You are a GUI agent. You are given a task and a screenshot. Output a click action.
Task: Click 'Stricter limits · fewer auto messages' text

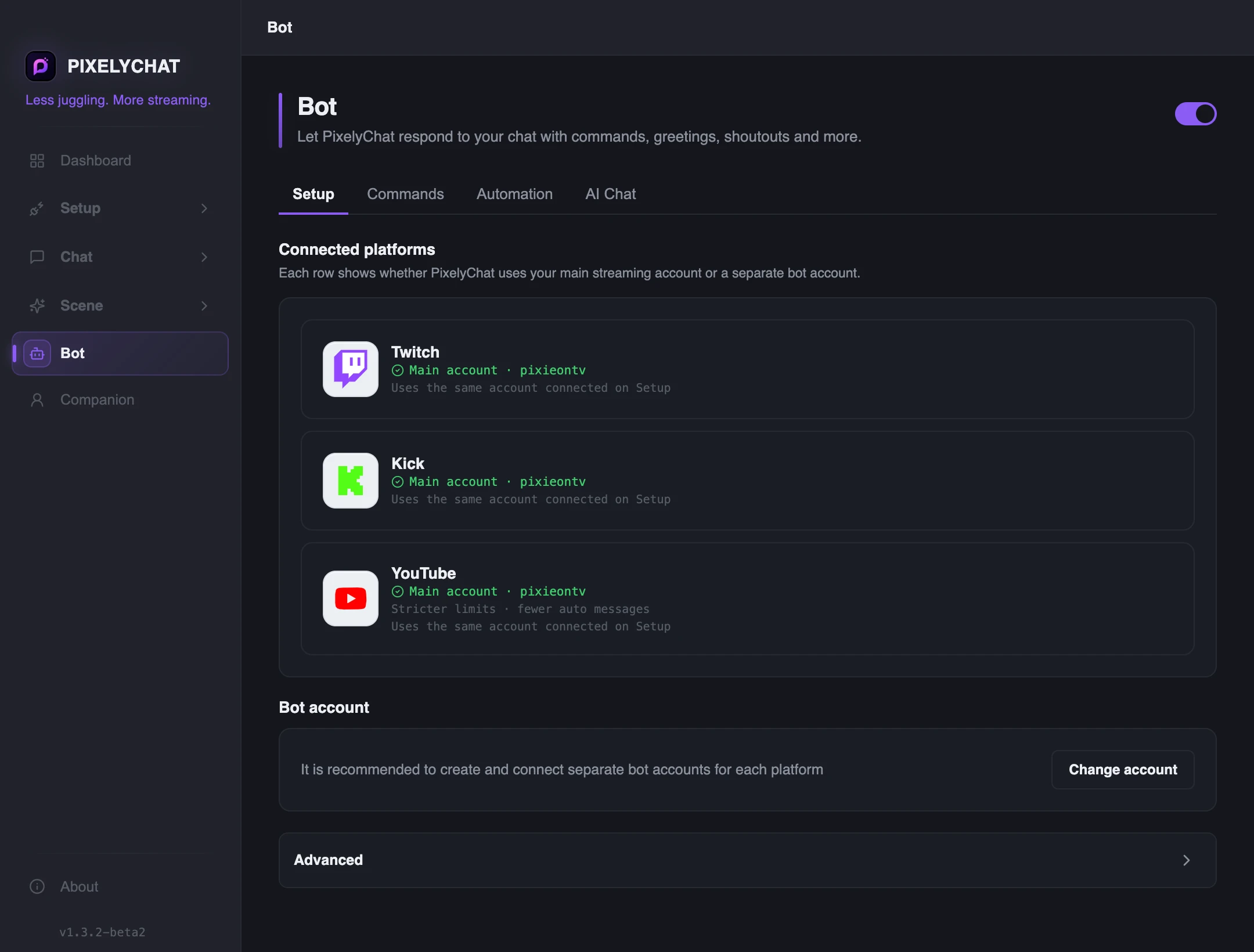click(x=520, y=609)
